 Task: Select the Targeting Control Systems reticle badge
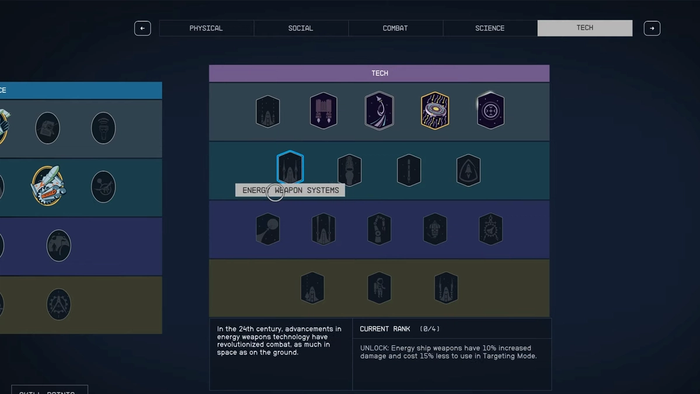pyautogui.click(x=491, y=111)
